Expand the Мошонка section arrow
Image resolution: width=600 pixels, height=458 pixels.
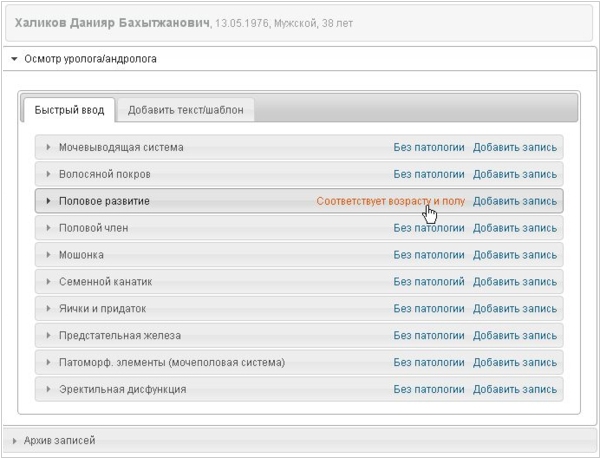pyautogui.click(x=48, y=254)
